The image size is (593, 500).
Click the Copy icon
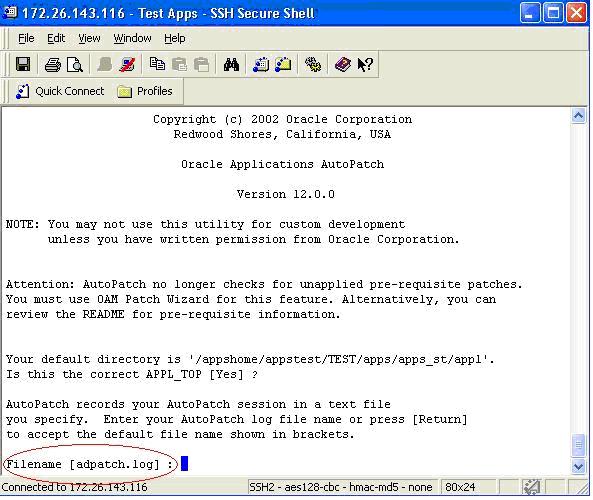tap(157, 64)
